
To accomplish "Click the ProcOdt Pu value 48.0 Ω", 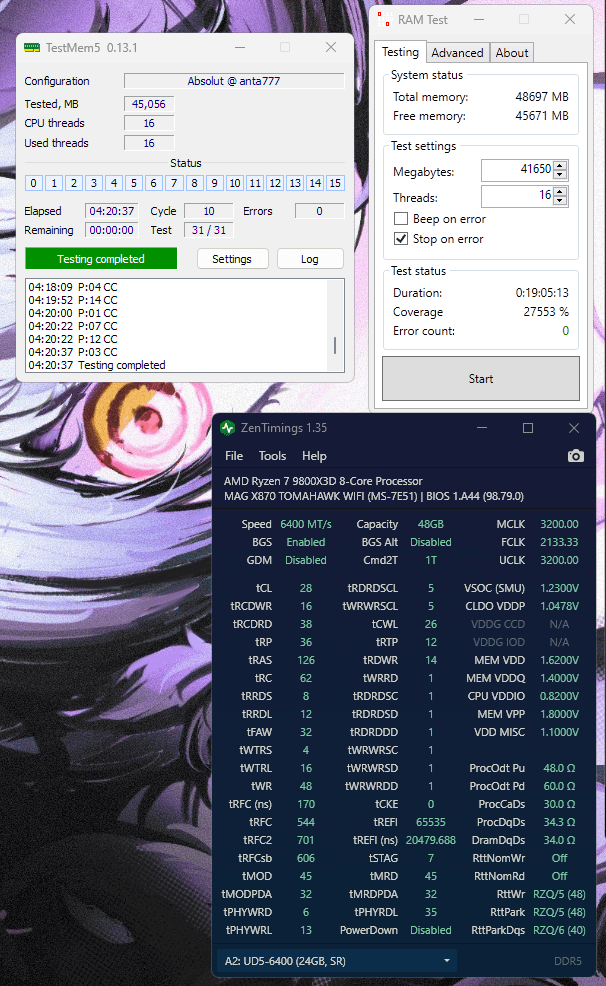I will coord(559,768).
